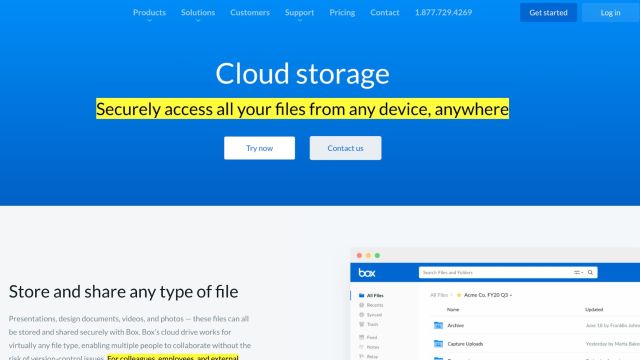The width and height of the screenshot is (640, 360).
Task: Click the star beside Acme Co. FY20 Q3
Action: (459, 295)
